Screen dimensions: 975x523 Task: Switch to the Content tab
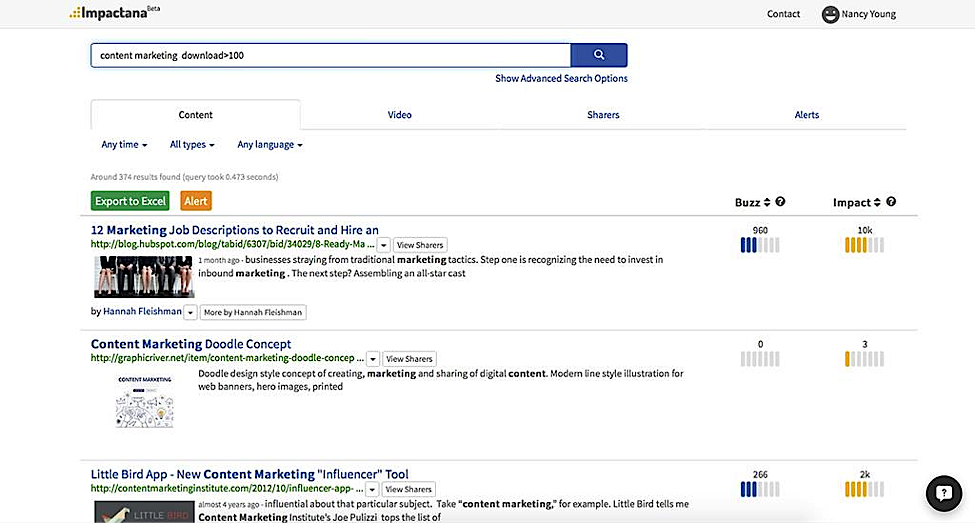click(x=195, y=114)
